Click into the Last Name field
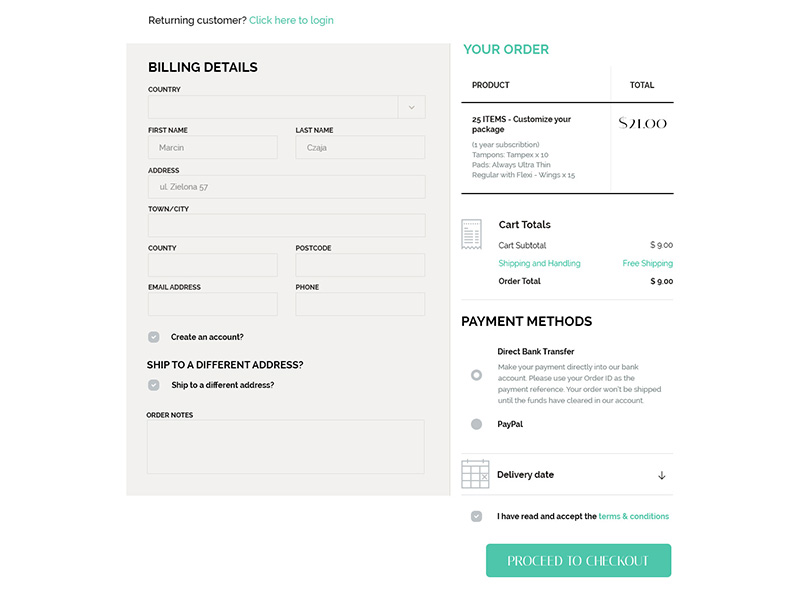 360,147
